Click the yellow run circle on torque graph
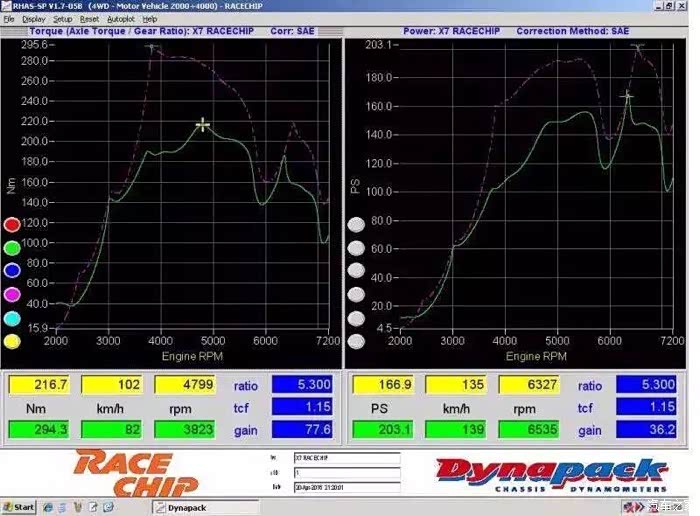Screen dimensions: 700x516 click(12, 341)
